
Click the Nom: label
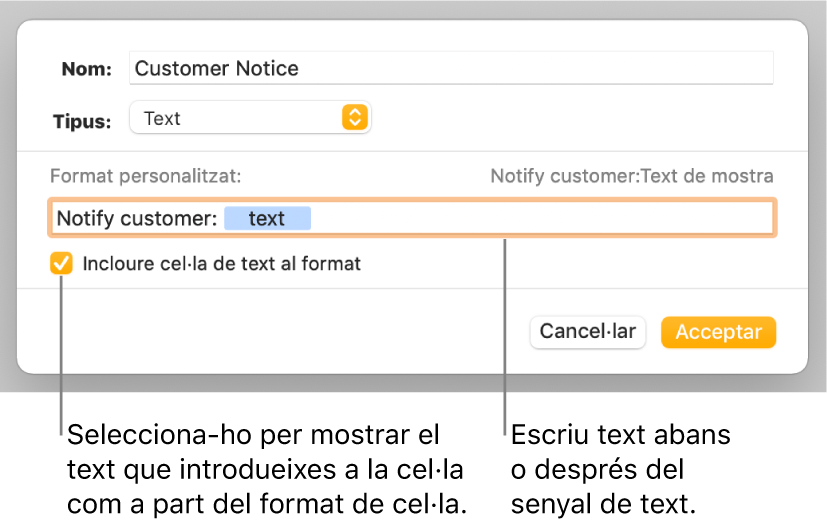[86, 69]
